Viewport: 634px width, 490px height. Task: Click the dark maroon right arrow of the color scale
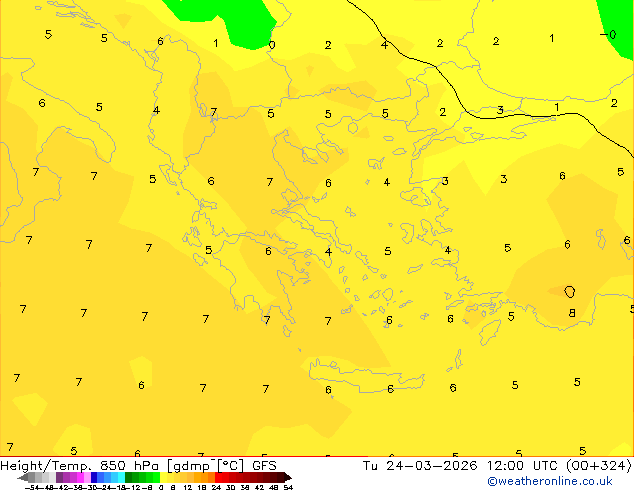pos(288,478)
